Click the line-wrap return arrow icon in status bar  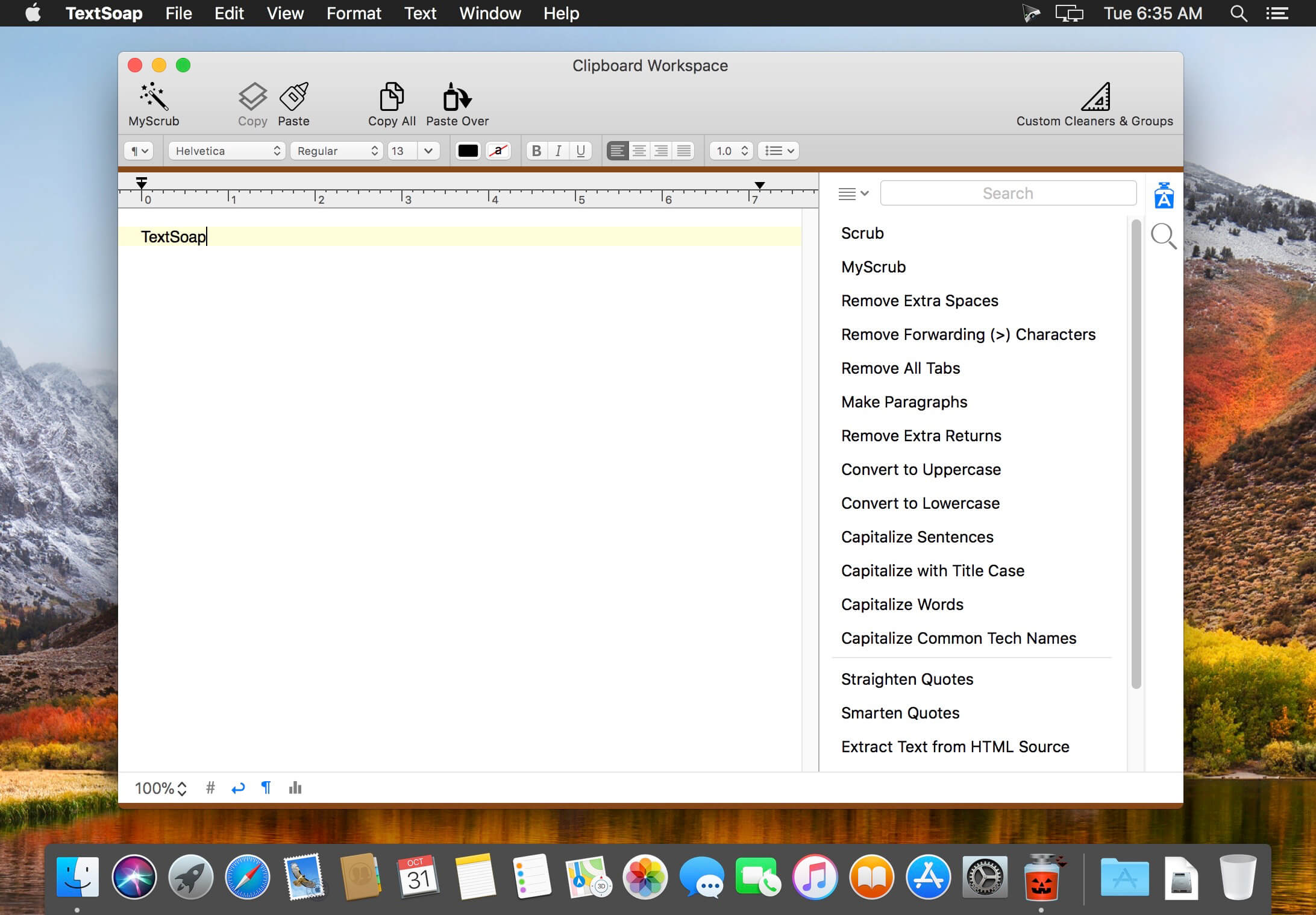coord(238,788)
